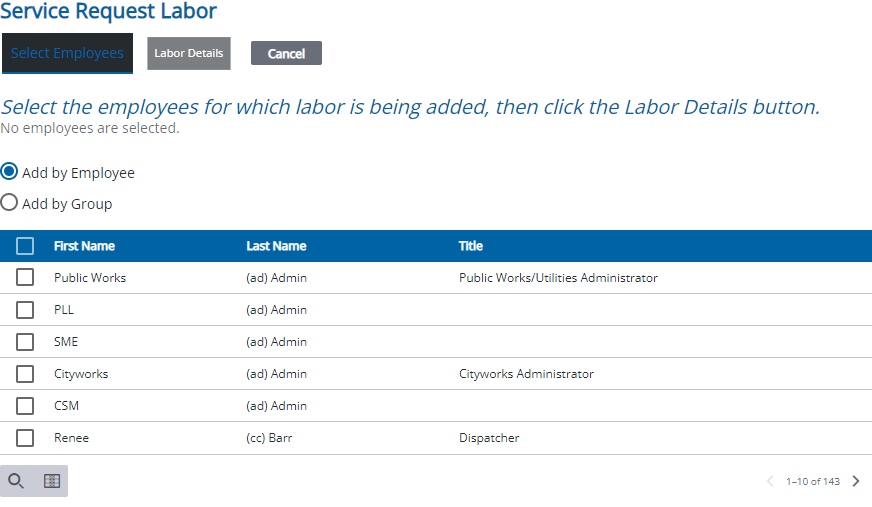Open the column chooser grid icon
Viewport: 872px width, 507px height.
(52, 481)
